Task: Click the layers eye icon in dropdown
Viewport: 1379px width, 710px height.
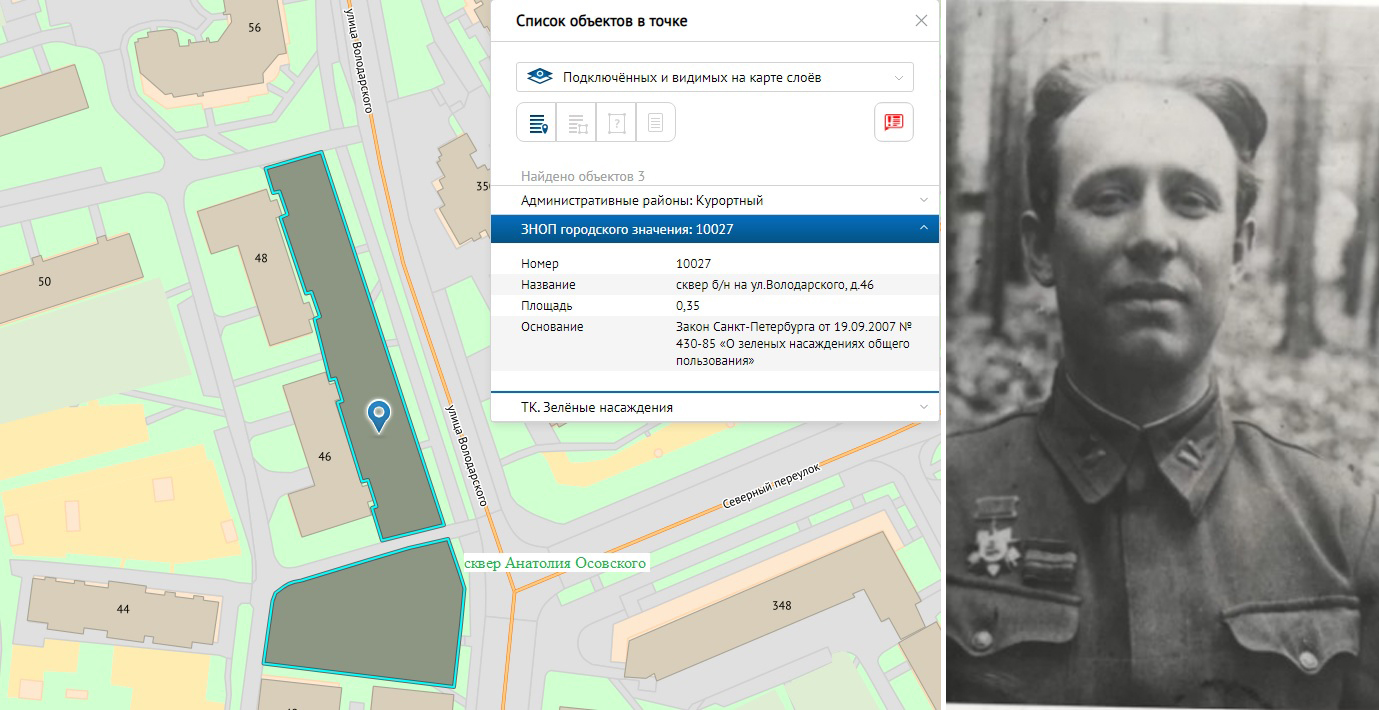Action: [539, 77]
